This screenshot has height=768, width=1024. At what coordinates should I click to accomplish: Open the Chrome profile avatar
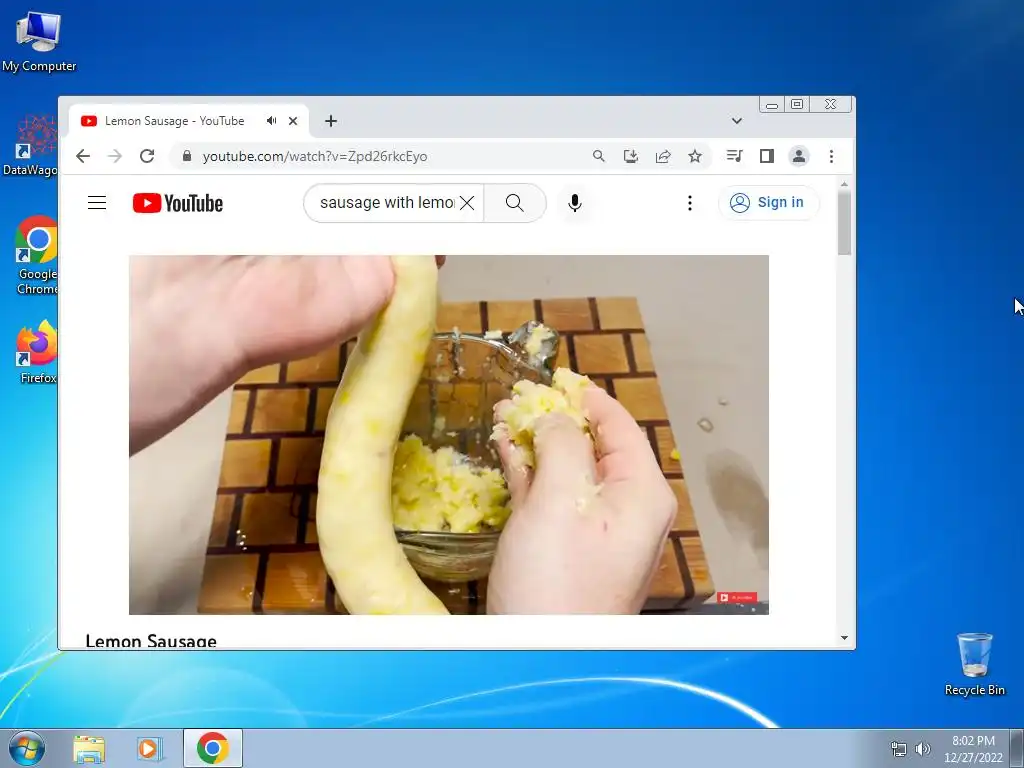click(x=799, y=156)
